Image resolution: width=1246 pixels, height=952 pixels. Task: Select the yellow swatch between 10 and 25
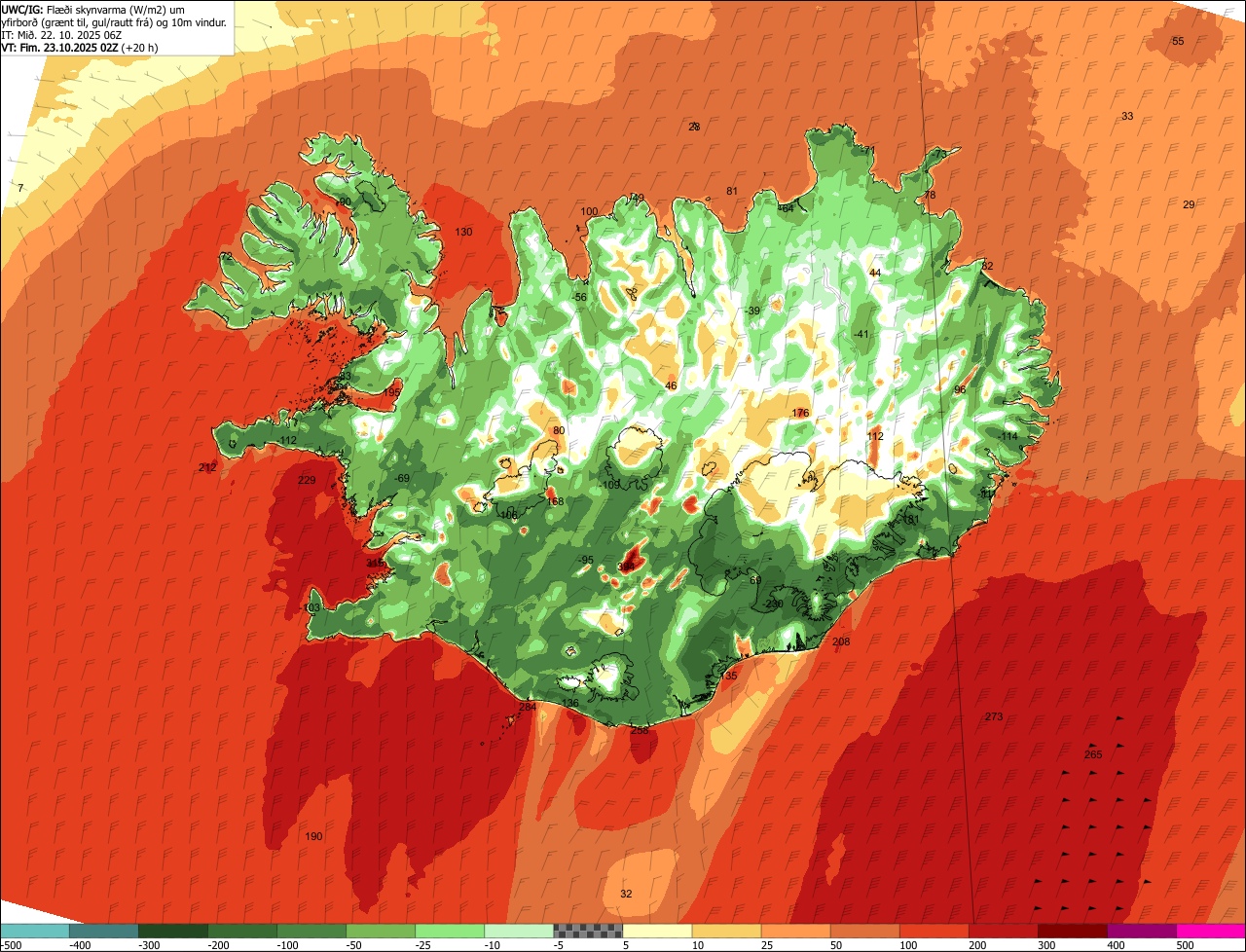[726, 931]
